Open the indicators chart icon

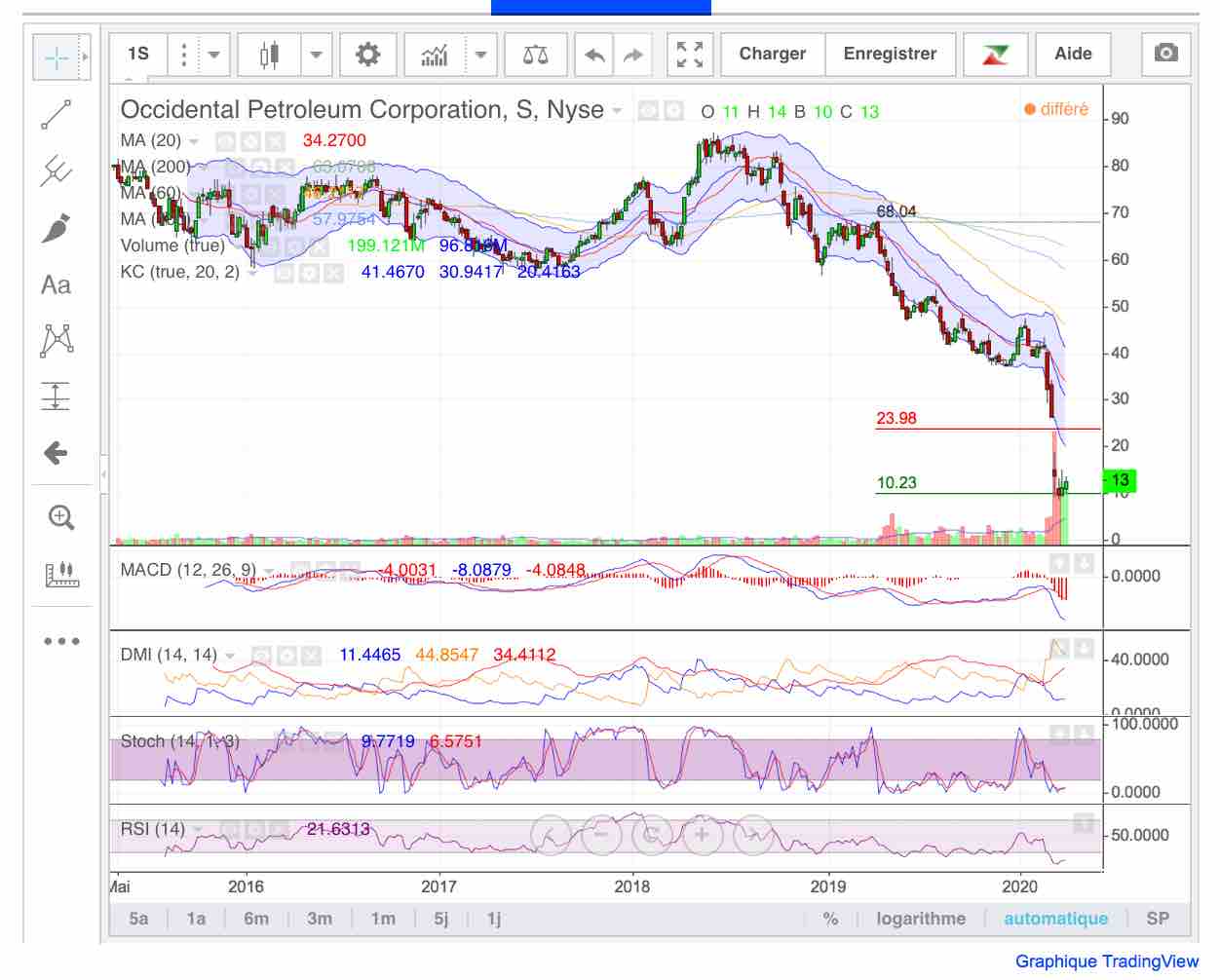[x=435, y=55]
